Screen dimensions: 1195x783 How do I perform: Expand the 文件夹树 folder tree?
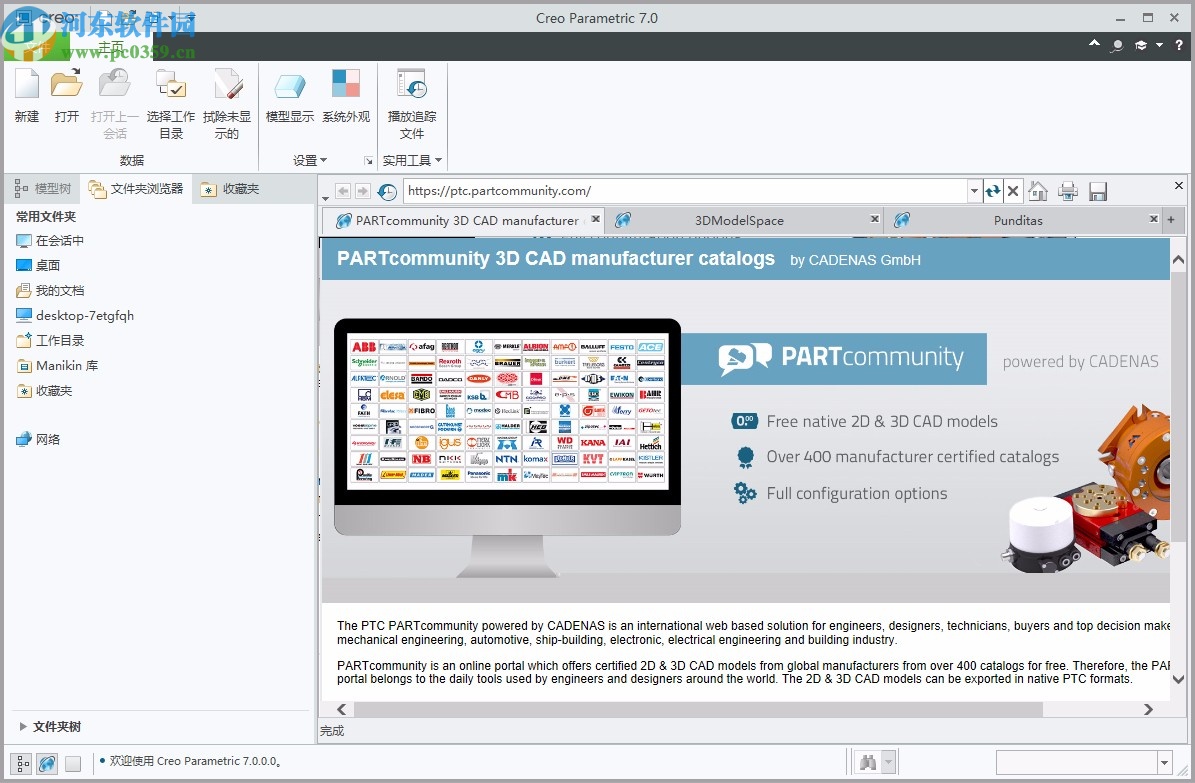coord(24,727)
